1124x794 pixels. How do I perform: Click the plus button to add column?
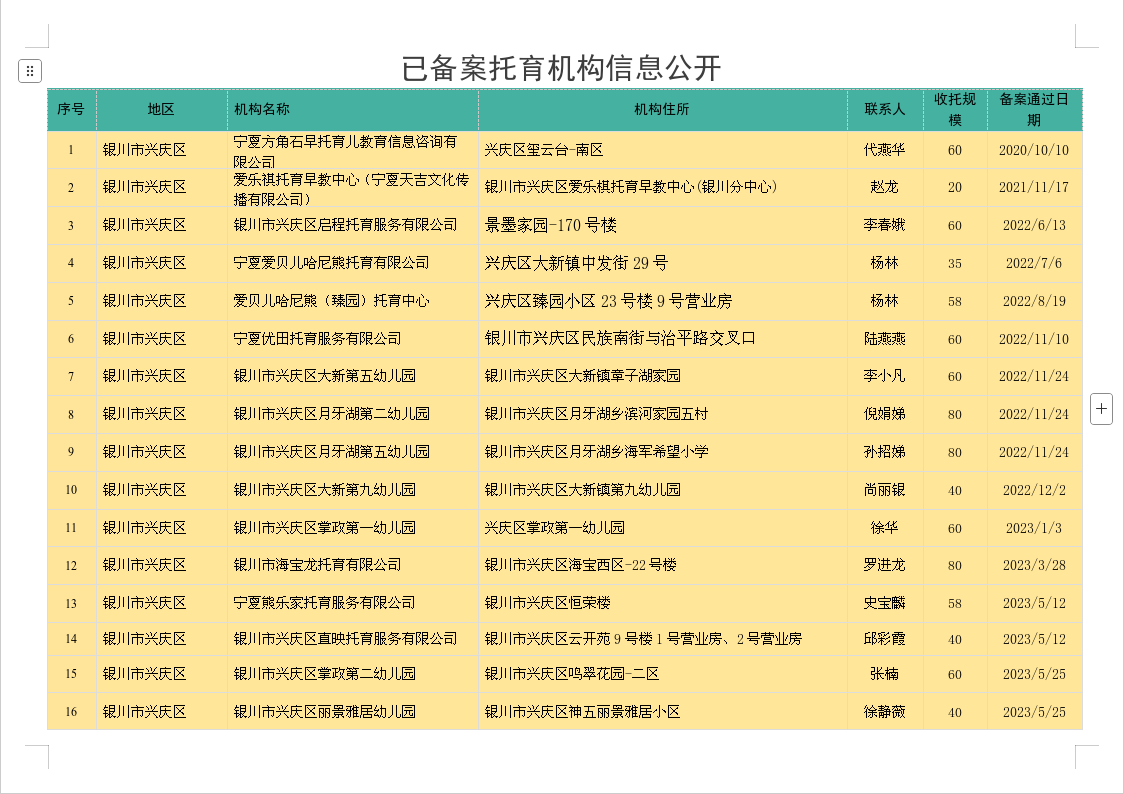1101,408
